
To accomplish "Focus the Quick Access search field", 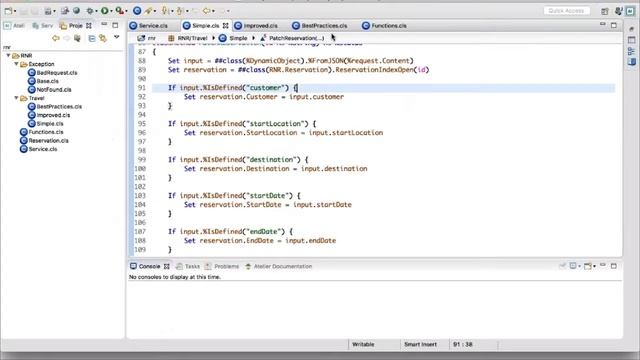I will [566, 11].
